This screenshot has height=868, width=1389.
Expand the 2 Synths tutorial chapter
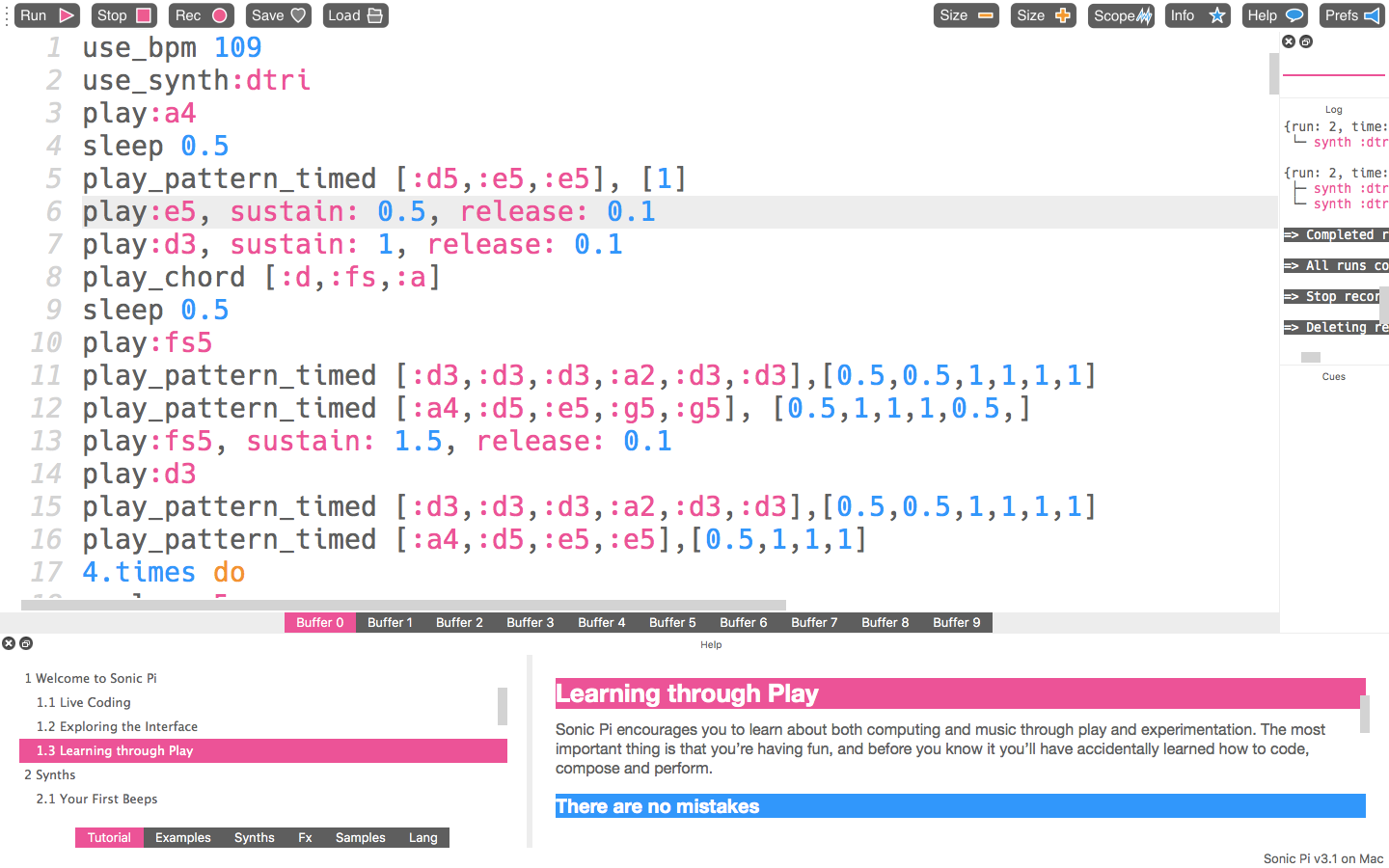[49, 774]
